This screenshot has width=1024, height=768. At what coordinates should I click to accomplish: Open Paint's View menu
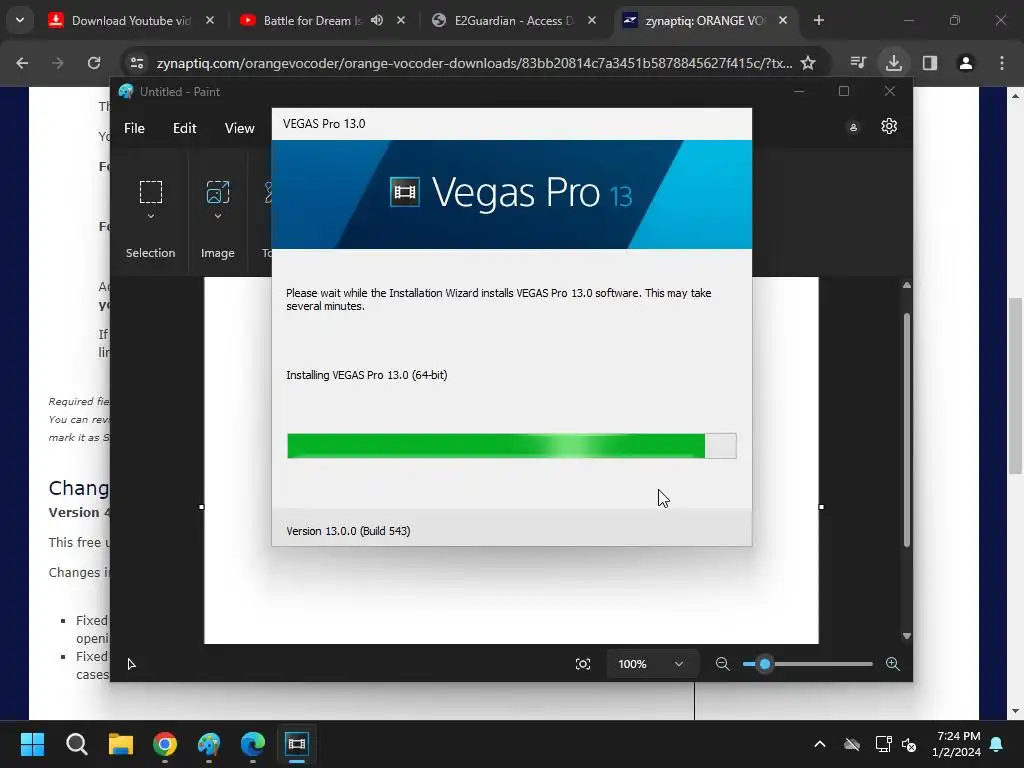pyautogui.click(x=240, y=128)
